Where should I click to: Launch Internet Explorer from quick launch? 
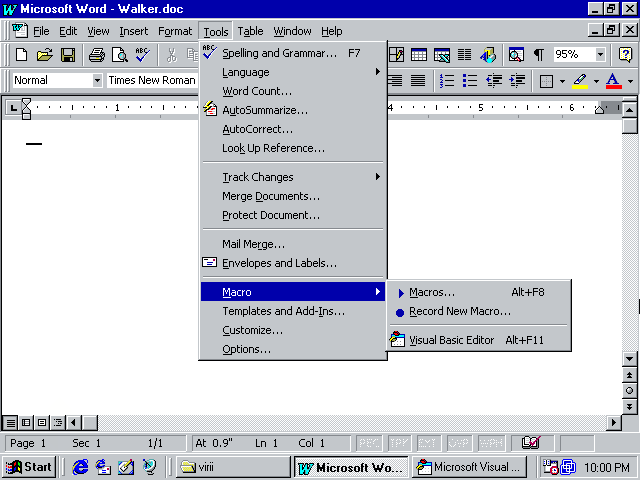point(80,467)
